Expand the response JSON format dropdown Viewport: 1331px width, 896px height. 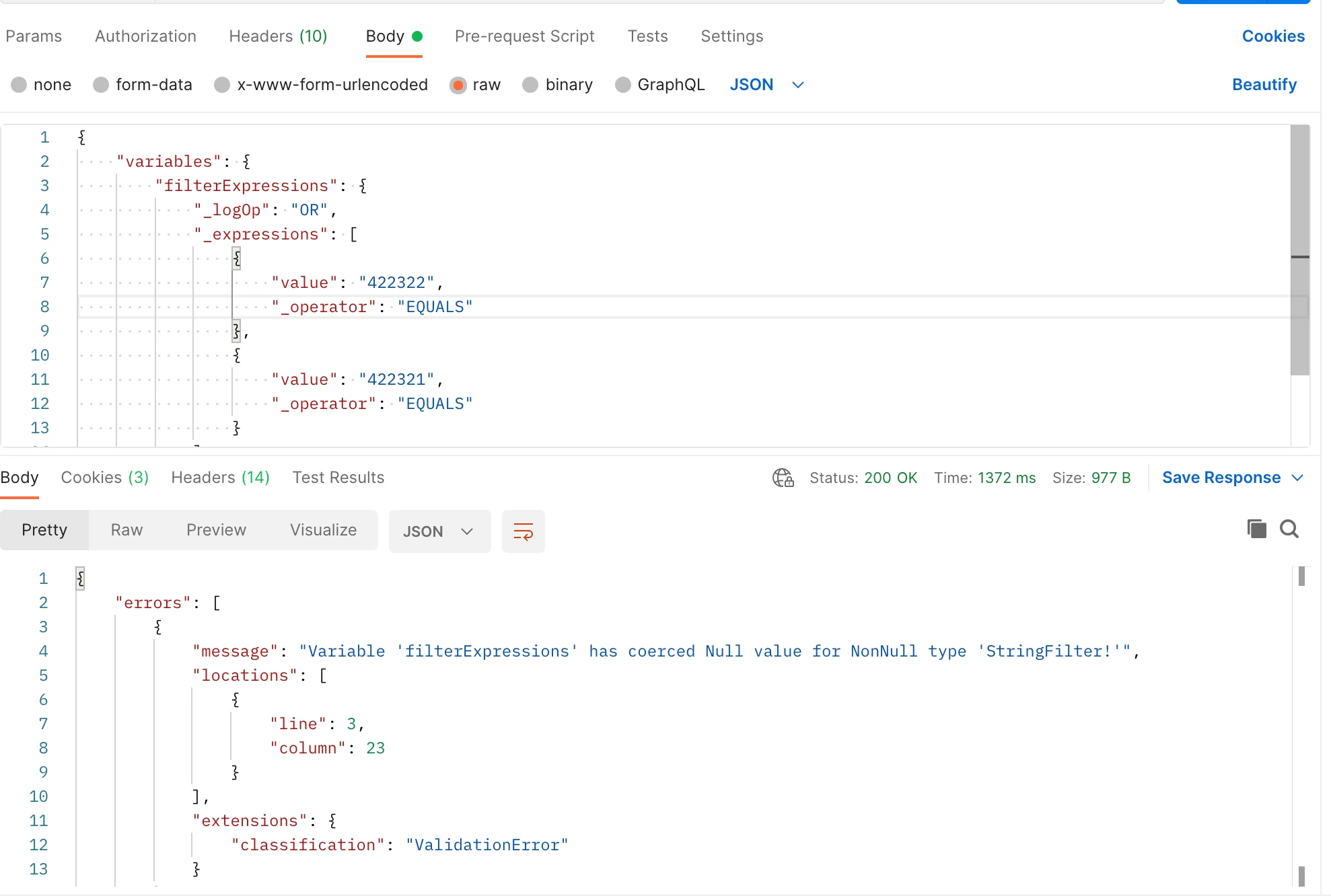pos(439,531)
